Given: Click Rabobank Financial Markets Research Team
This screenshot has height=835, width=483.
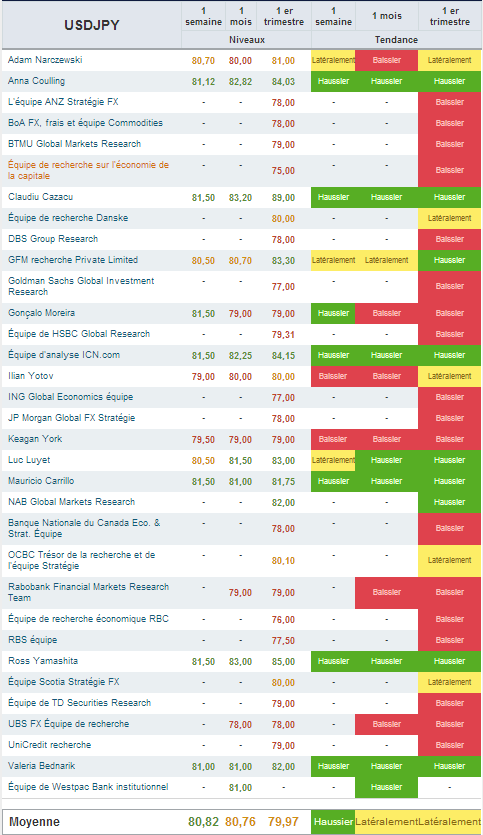Looking at the screenshot, I should click(x=88, y=592).
